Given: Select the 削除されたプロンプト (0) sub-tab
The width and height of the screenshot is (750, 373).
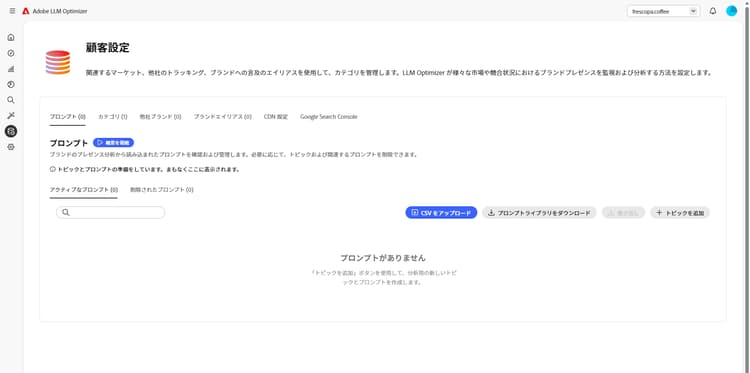Looking at the screenshot, I should click(162, 190).
